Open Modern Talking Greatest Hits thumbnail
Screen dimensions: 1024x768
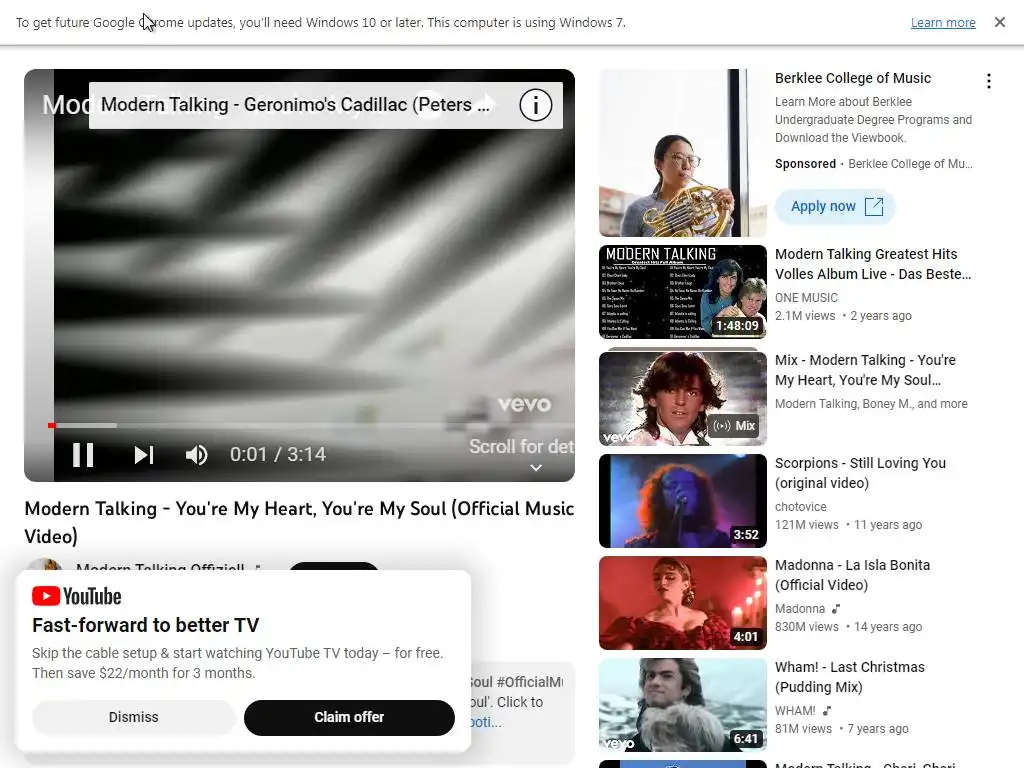[682, 292]
